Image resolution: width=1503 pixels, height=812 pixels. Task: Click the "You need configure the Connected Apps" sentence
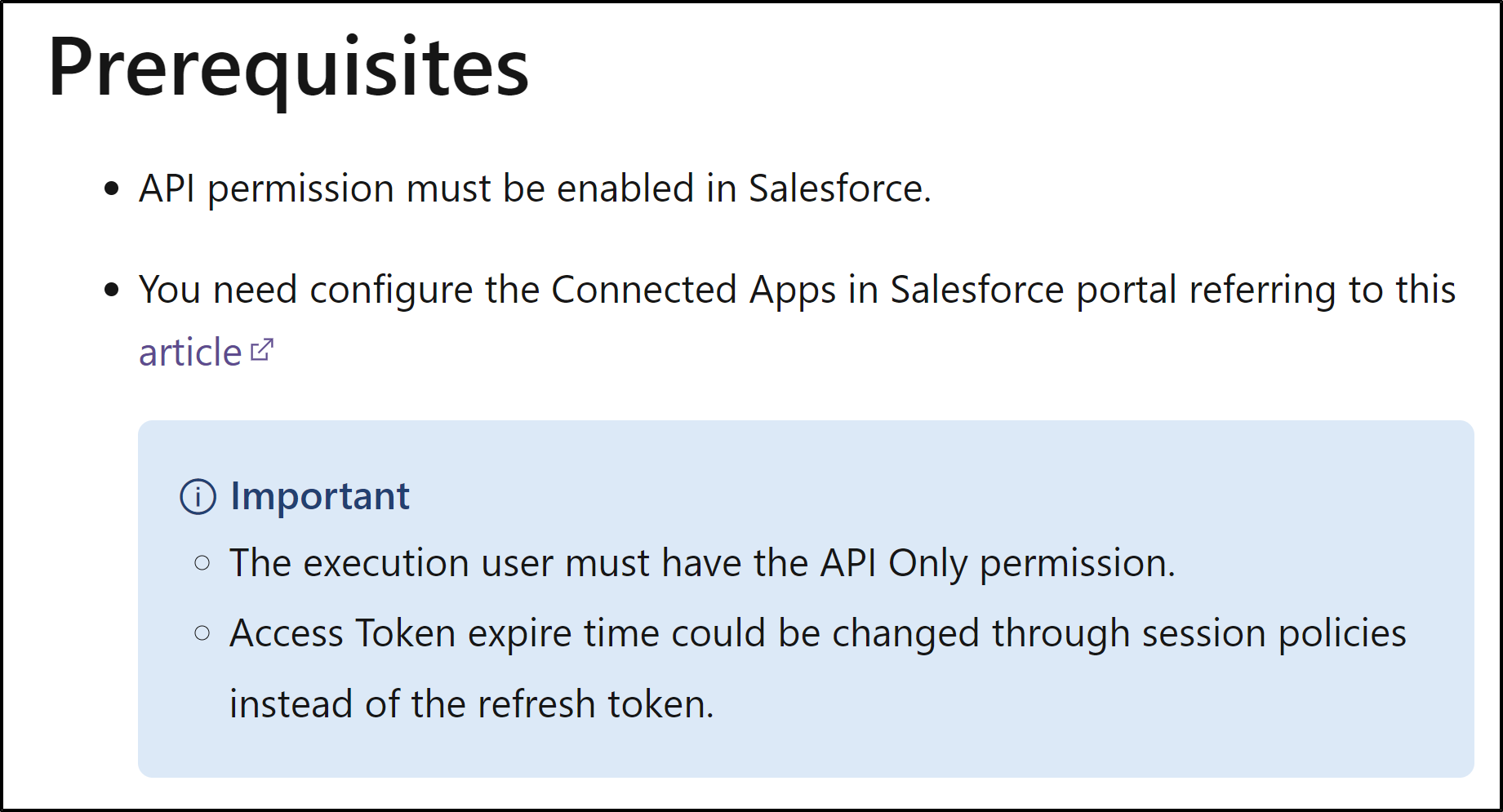pyautogui.click(x=797, y=291)
